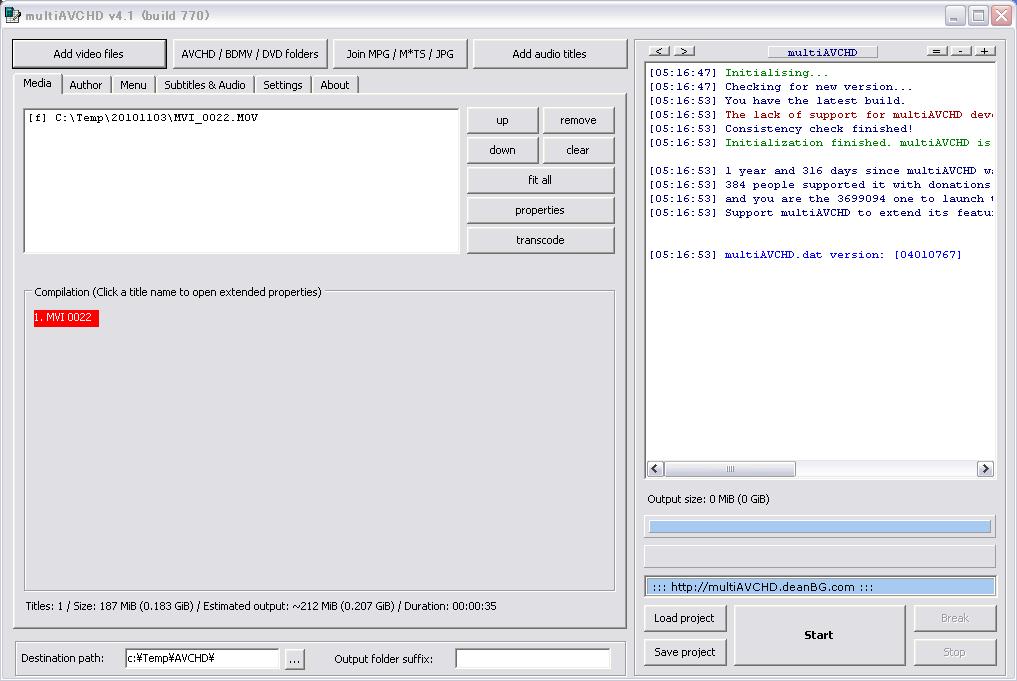Click the fit all button

tap(540, 180)
